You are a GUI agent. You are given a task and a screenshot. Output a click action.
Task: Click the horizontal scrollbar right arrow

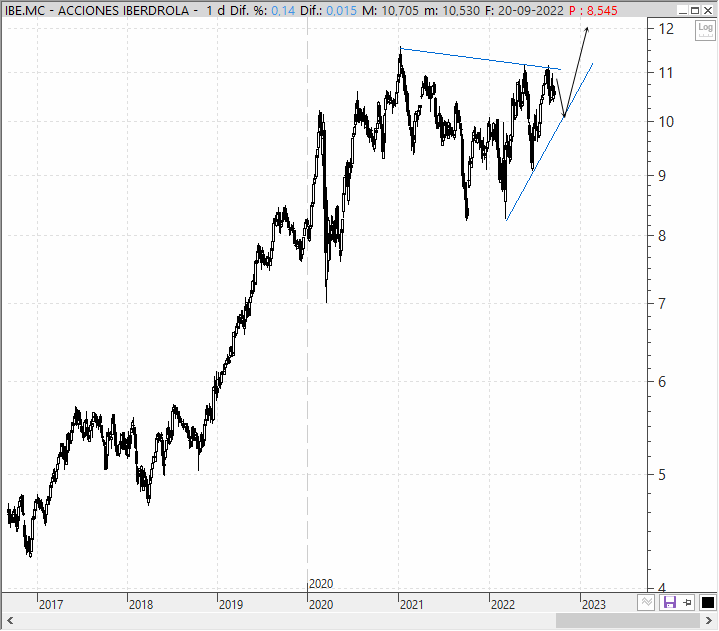[x=709, y=621]
